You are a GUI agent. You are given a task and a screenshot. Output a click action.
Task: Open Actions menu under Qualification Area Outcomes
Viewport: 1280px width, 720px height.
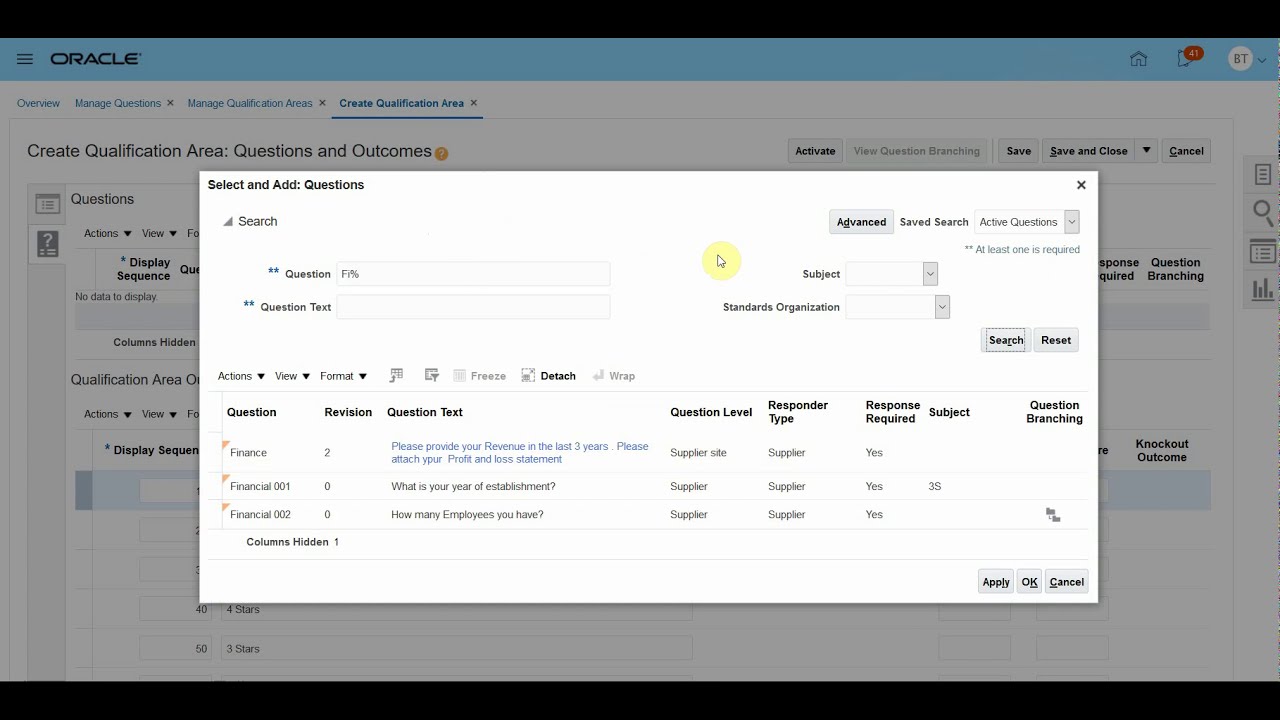point(108,414)
